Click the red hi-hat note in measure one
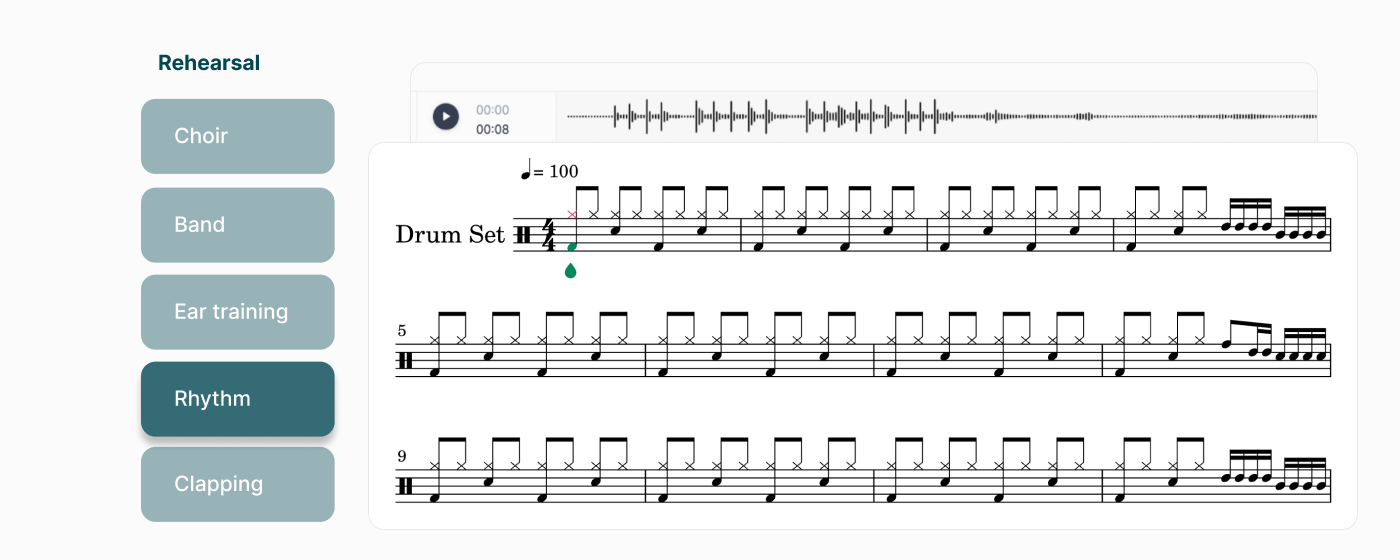Viewport: 1400px width, 560px height. [x=572, y=214]
